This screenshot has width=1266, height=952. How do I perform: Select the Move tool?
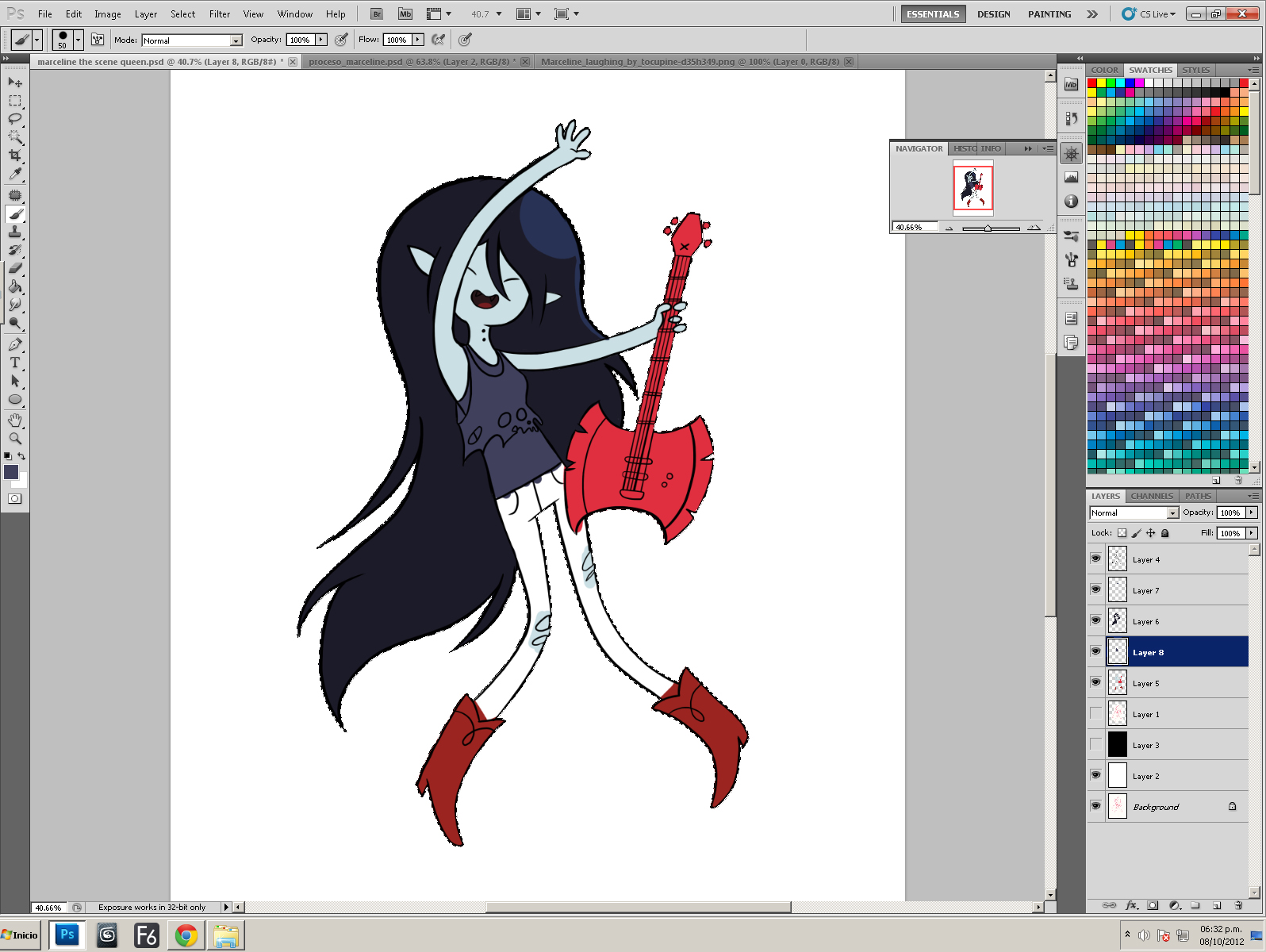[x=15, y=82]
